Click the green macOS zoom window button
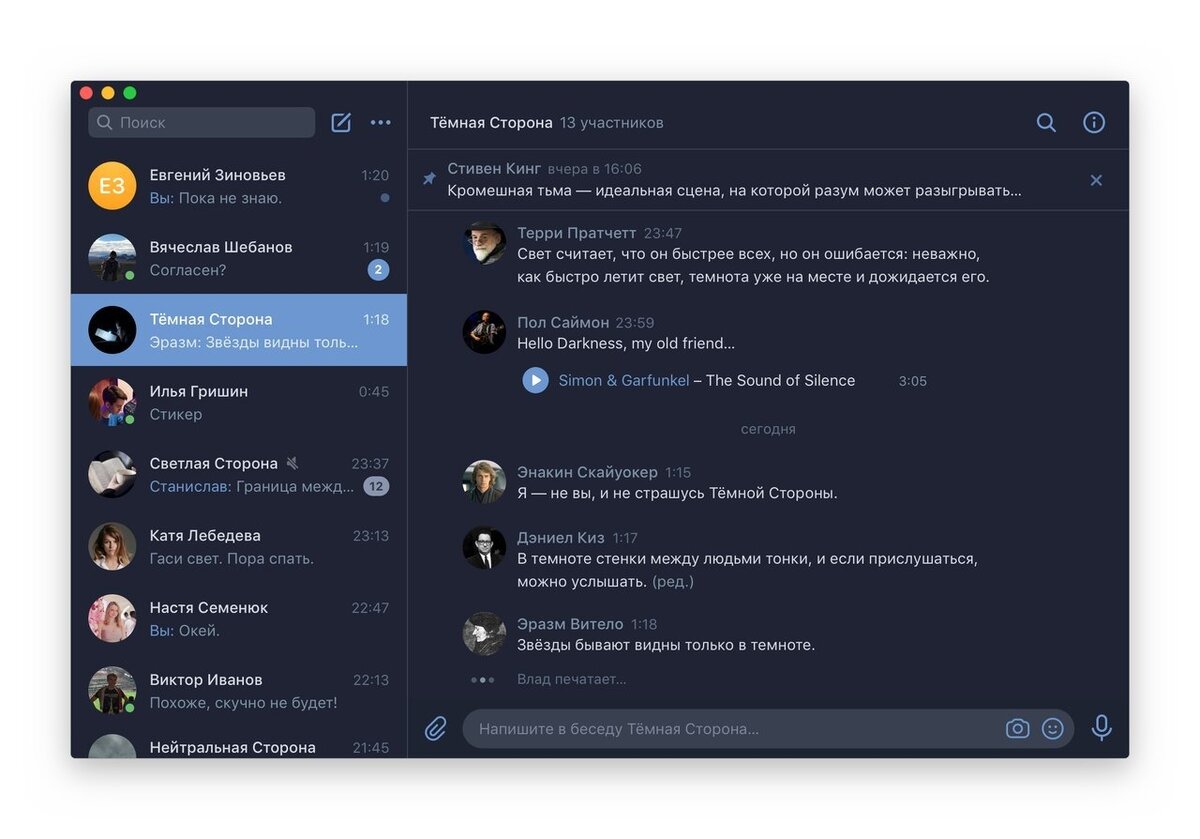The image size is (1200, 839). 130,93
